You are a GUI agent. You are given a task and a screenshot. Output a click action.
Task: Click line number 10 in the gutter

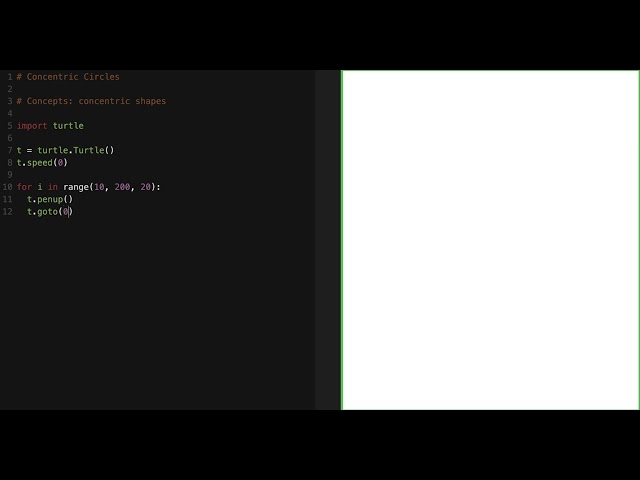point(7,187)
